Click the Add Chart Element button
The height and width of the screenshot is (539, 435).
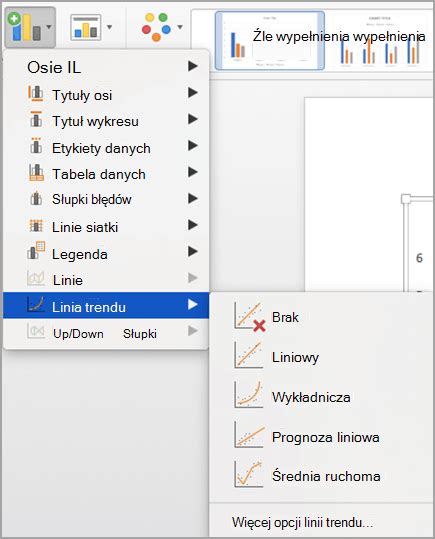[30, 27]
